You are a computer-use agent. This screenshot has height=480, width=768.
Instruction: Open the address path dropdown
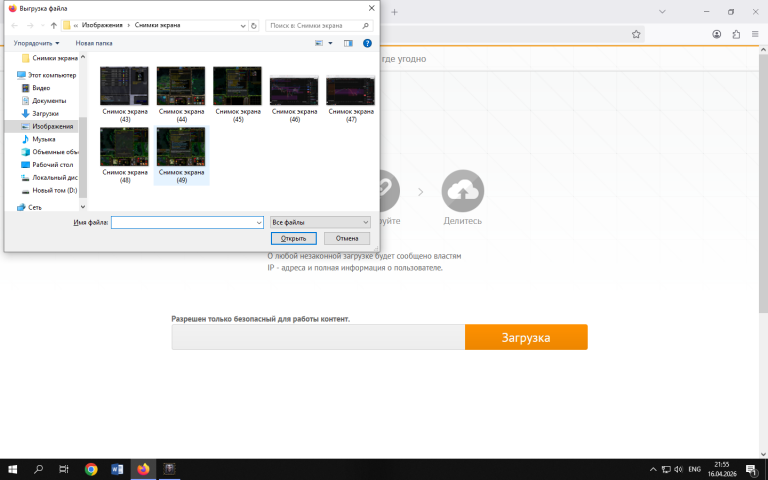[243, 25]
